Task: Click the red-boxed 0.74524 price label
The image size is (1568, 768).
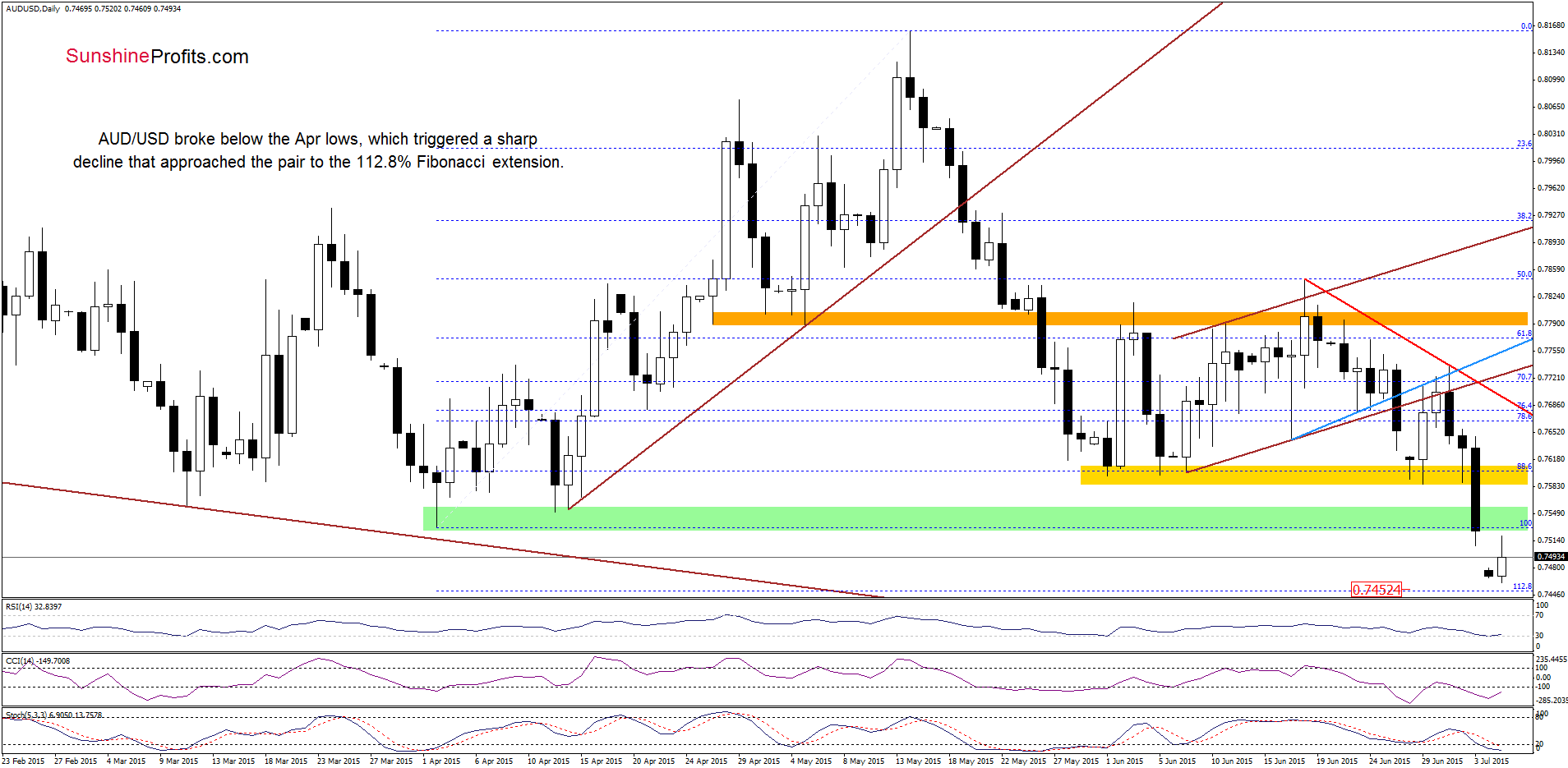Action: click(x=1377, y=590)
